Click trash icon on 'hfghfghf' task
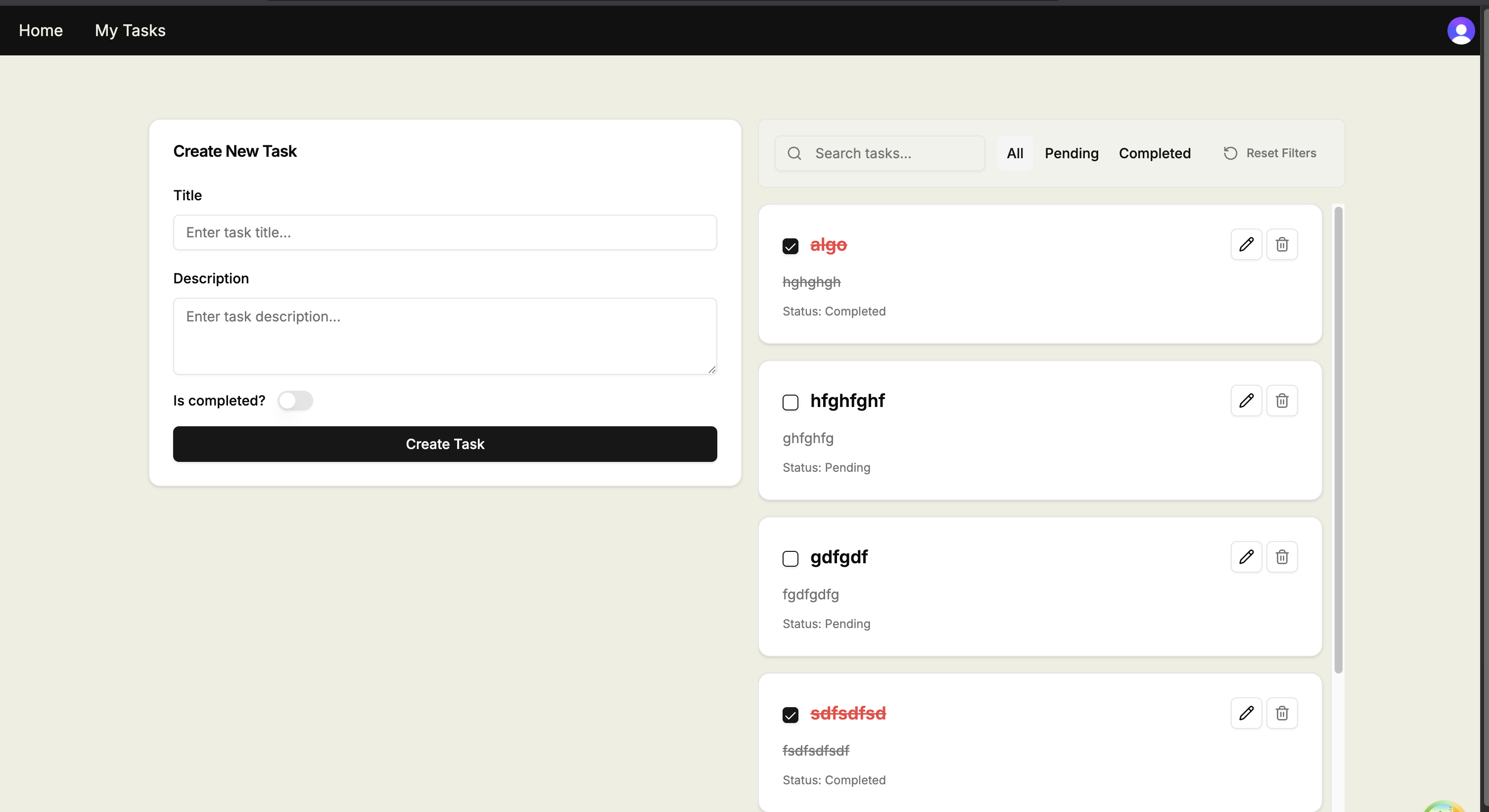The height and width of the screenshot is (812, 1489). (1282, 401)
